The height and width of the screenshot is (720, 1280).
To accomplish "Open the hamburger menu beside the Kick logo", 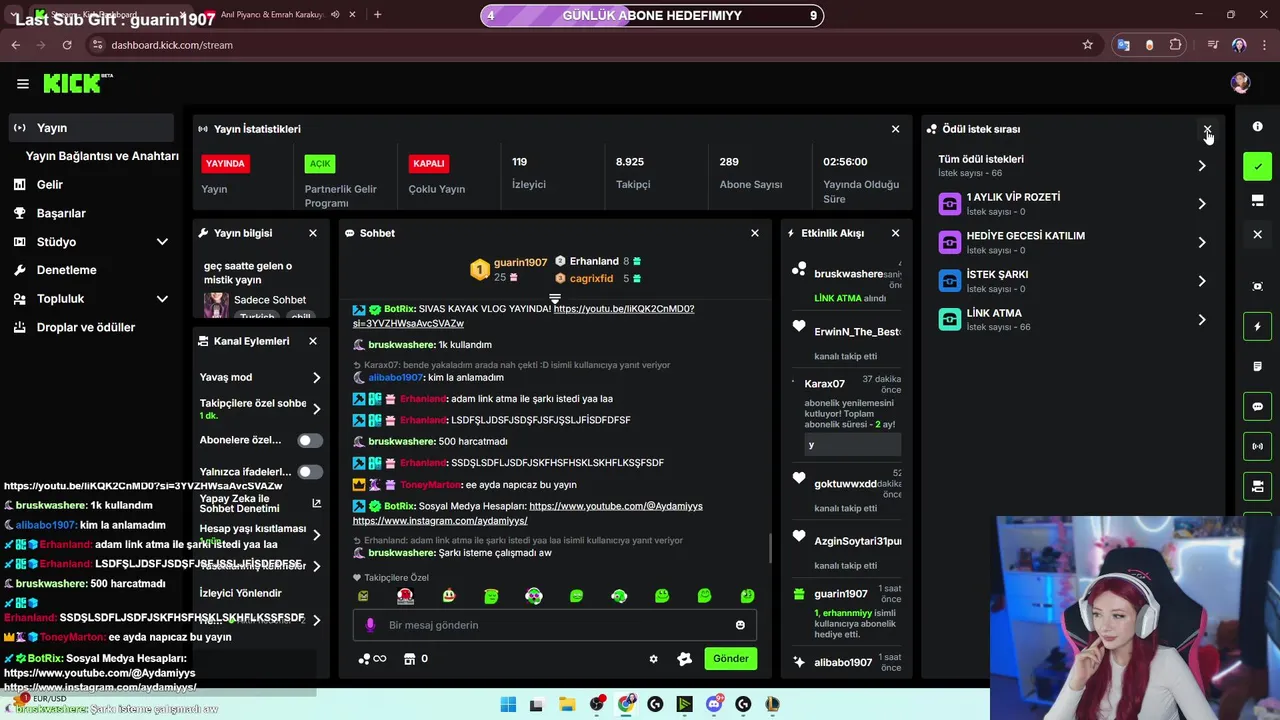I will point(23,84).
